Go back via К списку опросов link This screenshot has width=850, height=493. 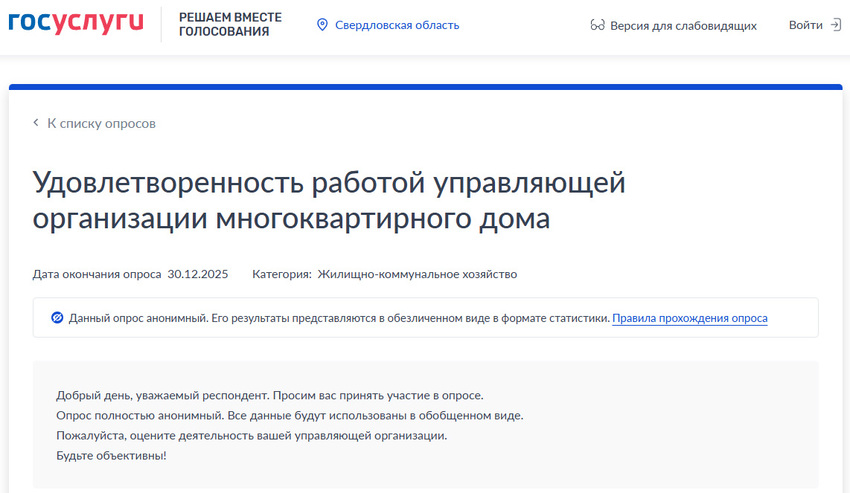(101, 123)
